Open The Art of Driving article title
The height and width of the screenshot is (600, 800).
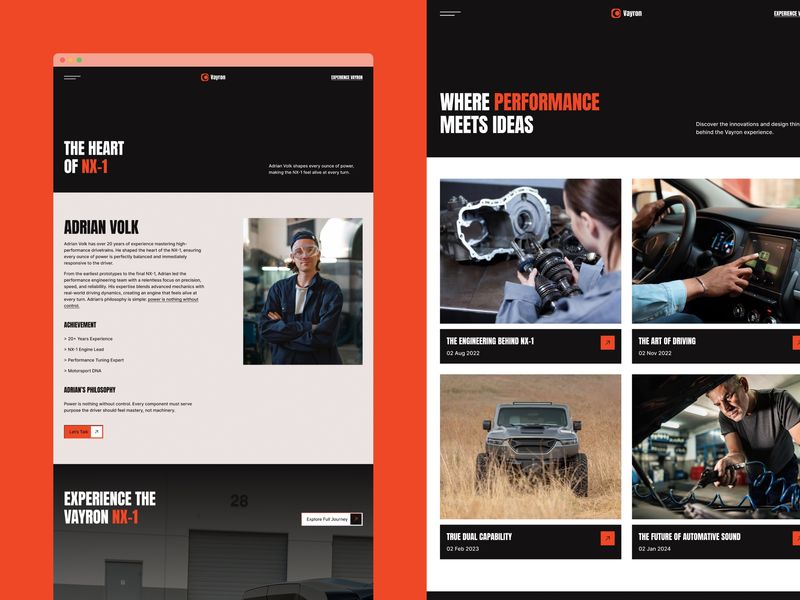tap(667, 341)
